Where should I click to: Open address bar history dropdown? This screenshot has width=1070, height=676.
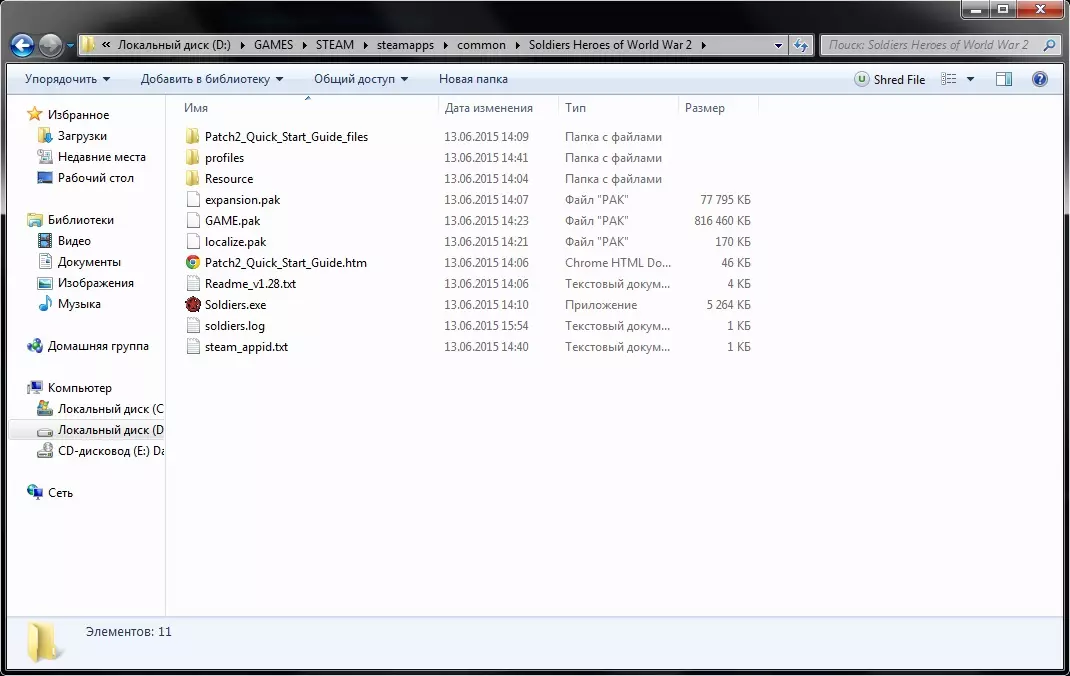[x=778, y=45]
